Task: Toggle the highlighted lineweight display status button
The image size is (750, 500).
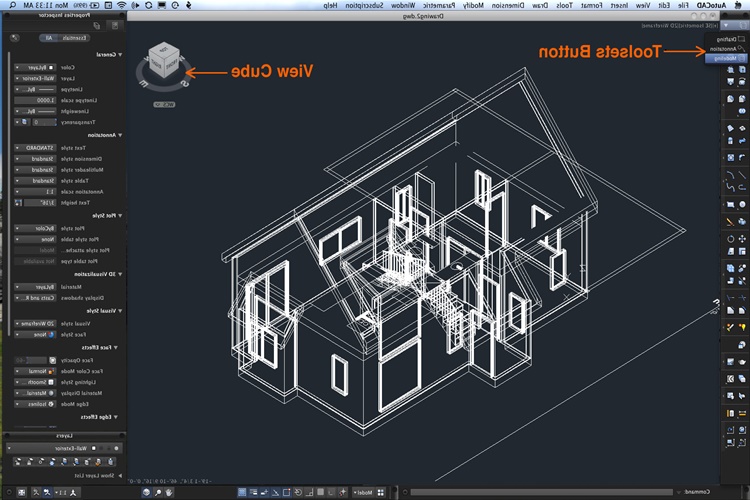Action: [253, 492]
